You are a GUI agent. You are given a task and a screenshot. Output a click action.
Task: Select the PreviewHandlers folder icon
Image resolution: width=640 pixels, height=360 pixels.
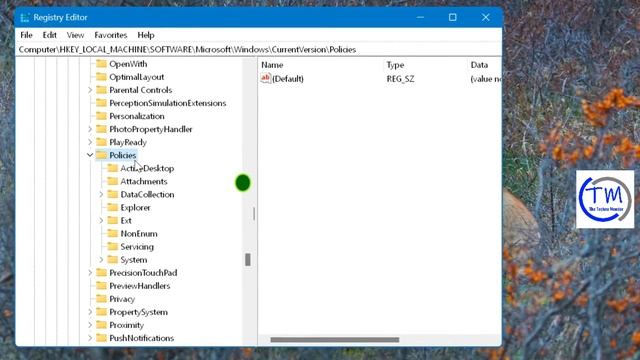coord(101,286)
